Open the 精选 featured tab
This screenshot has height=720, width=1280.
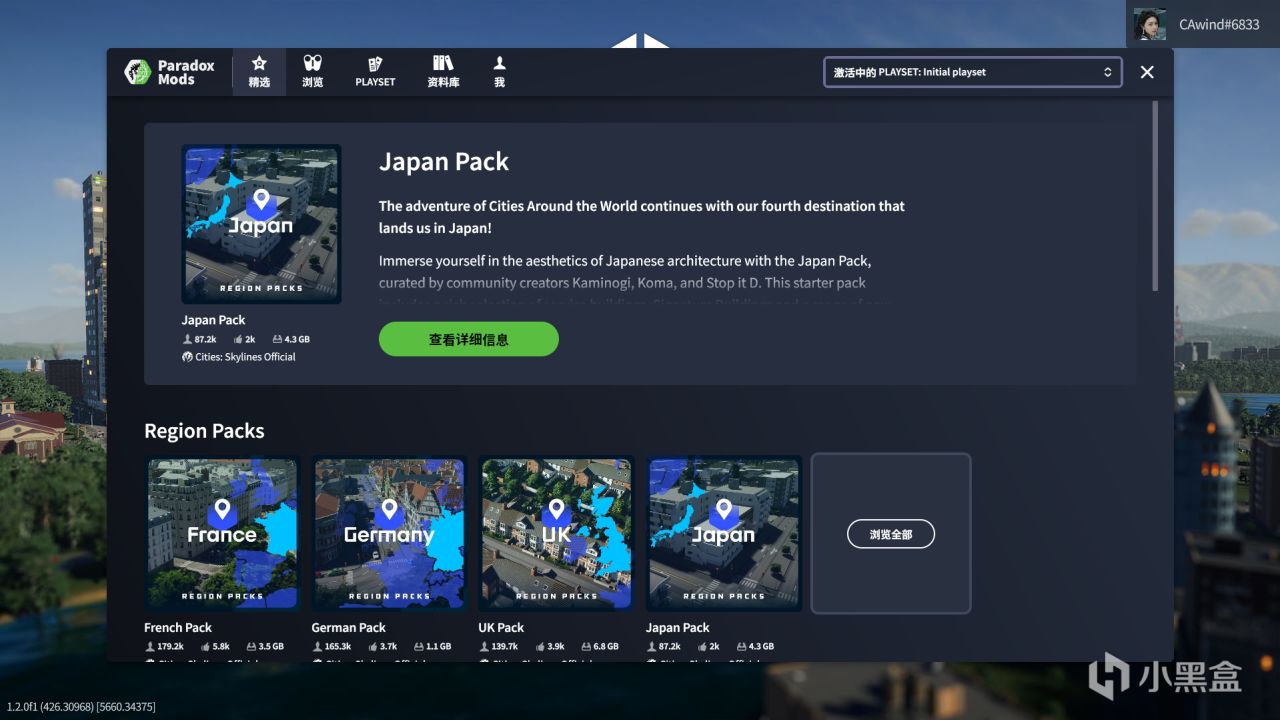pos(259,72)
